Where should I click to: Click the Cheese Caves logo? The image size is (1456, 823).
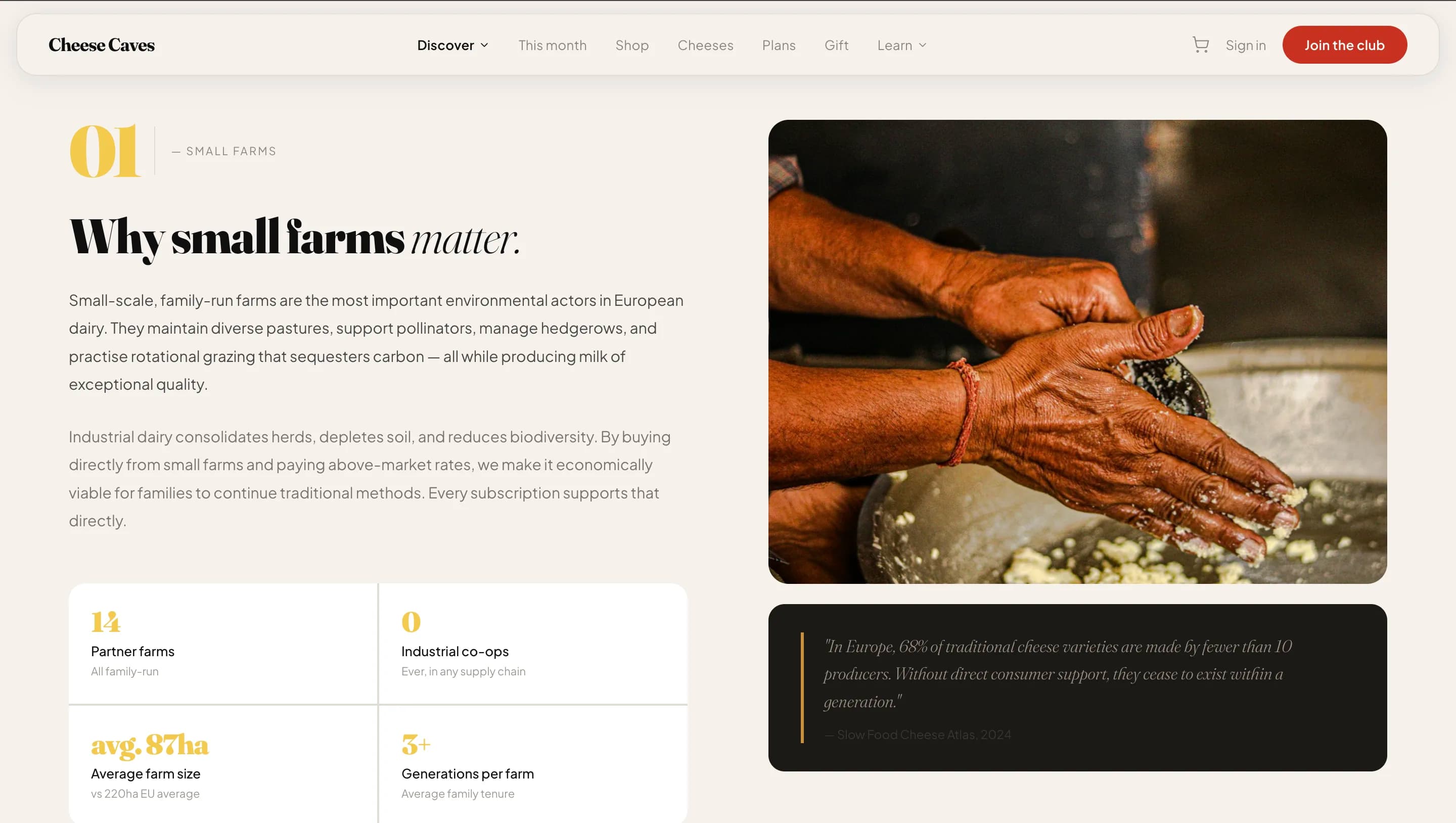point(102,45)
